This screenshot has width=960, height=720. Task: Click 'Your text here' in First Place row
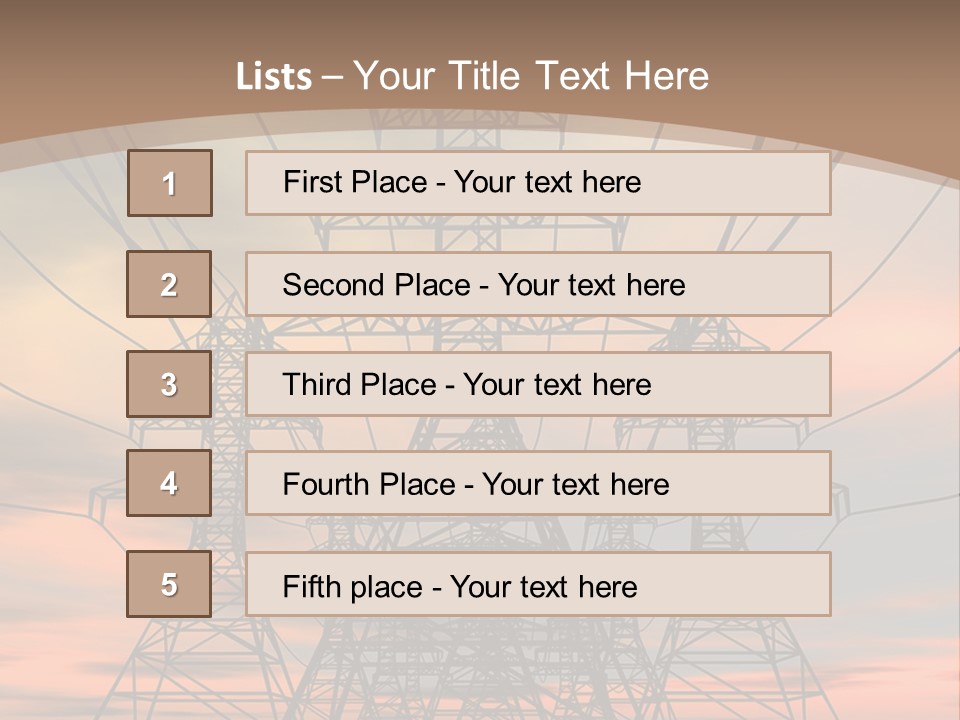pyautogui.click(x=548, y=182)
